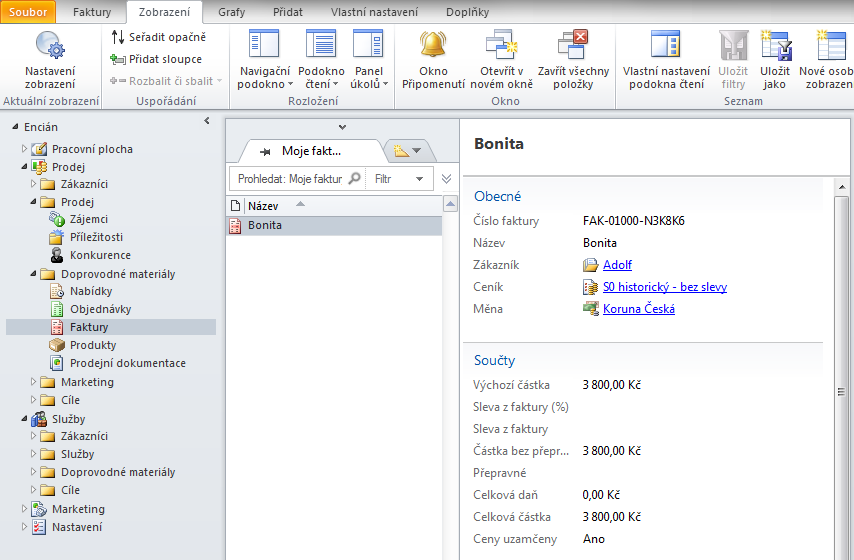Open Produkty in the navigation tree

coord(93,345)
